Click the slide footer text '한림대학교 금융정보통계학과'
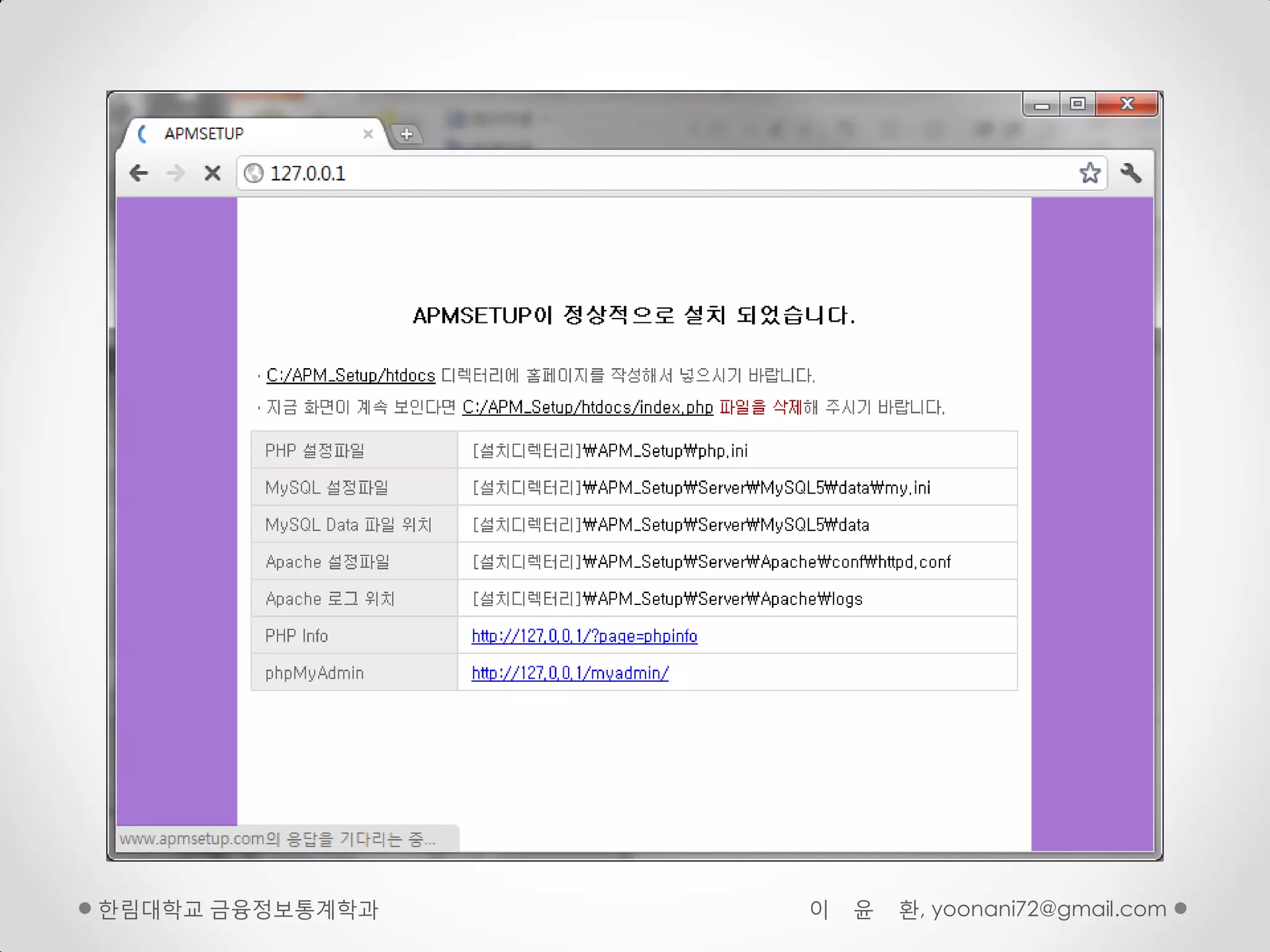The image size is (1270, 952). tap(238, 909)
